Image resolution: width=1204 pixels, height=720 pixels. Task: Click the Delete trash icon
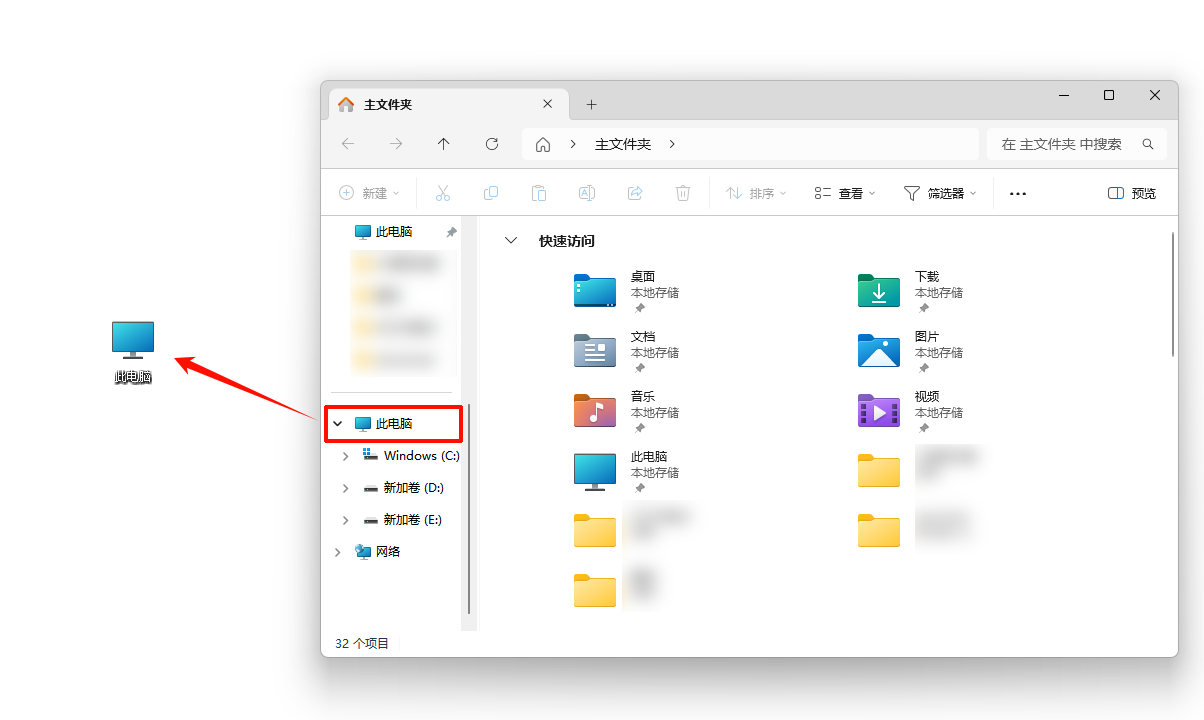coord(683,193)
